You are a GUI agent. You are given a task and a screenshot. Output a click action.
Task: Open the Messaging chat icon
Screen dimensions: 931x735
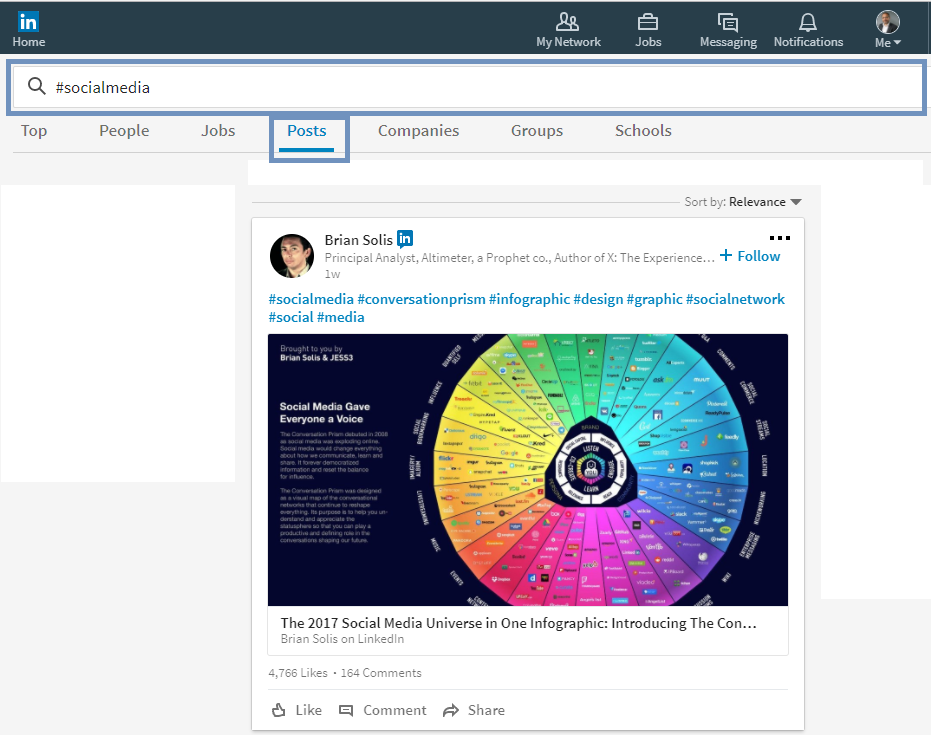click(728, 22)
